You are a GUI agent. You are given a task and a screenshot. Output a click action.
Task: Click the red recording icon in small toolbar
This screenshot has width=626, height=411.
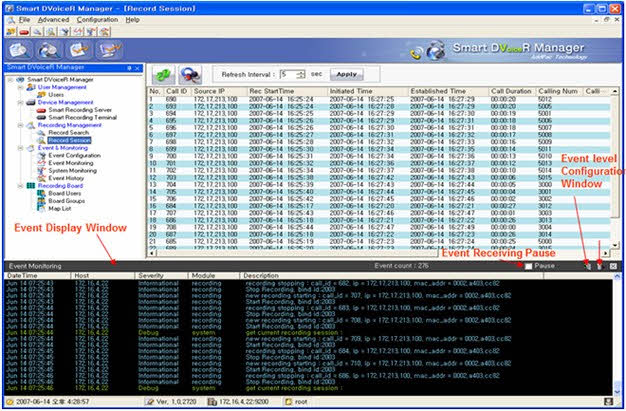coord(25,31)
